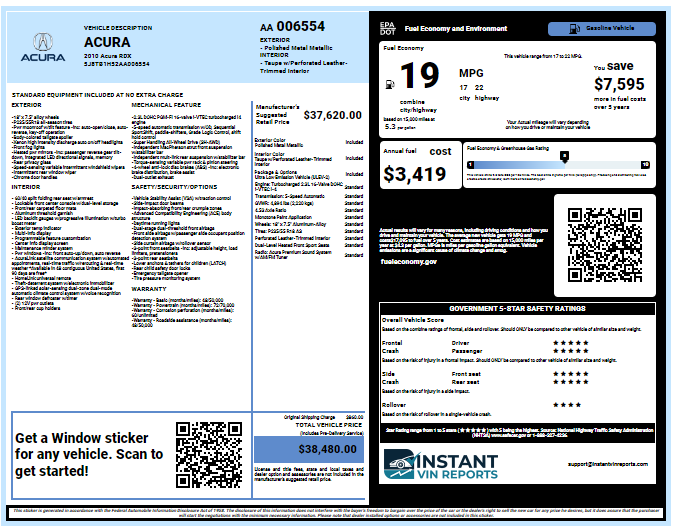Click the MSRP $37,620.00 amount
Viewport: 676px width, 531px height.
pyautogui.click(x=332, y=115)
